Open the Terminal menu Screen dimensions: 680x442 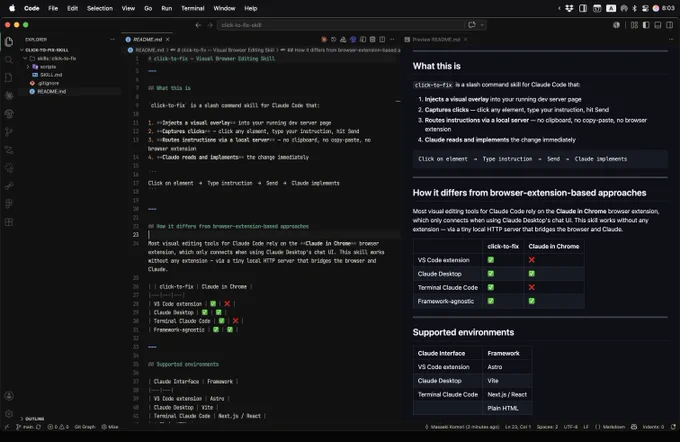193,8
